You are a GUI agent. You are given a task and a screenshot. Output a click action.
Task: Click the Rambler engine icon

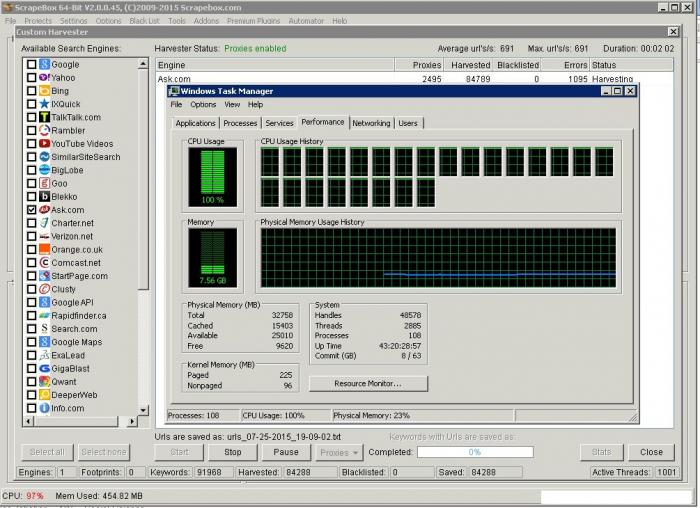click(44, 130)
